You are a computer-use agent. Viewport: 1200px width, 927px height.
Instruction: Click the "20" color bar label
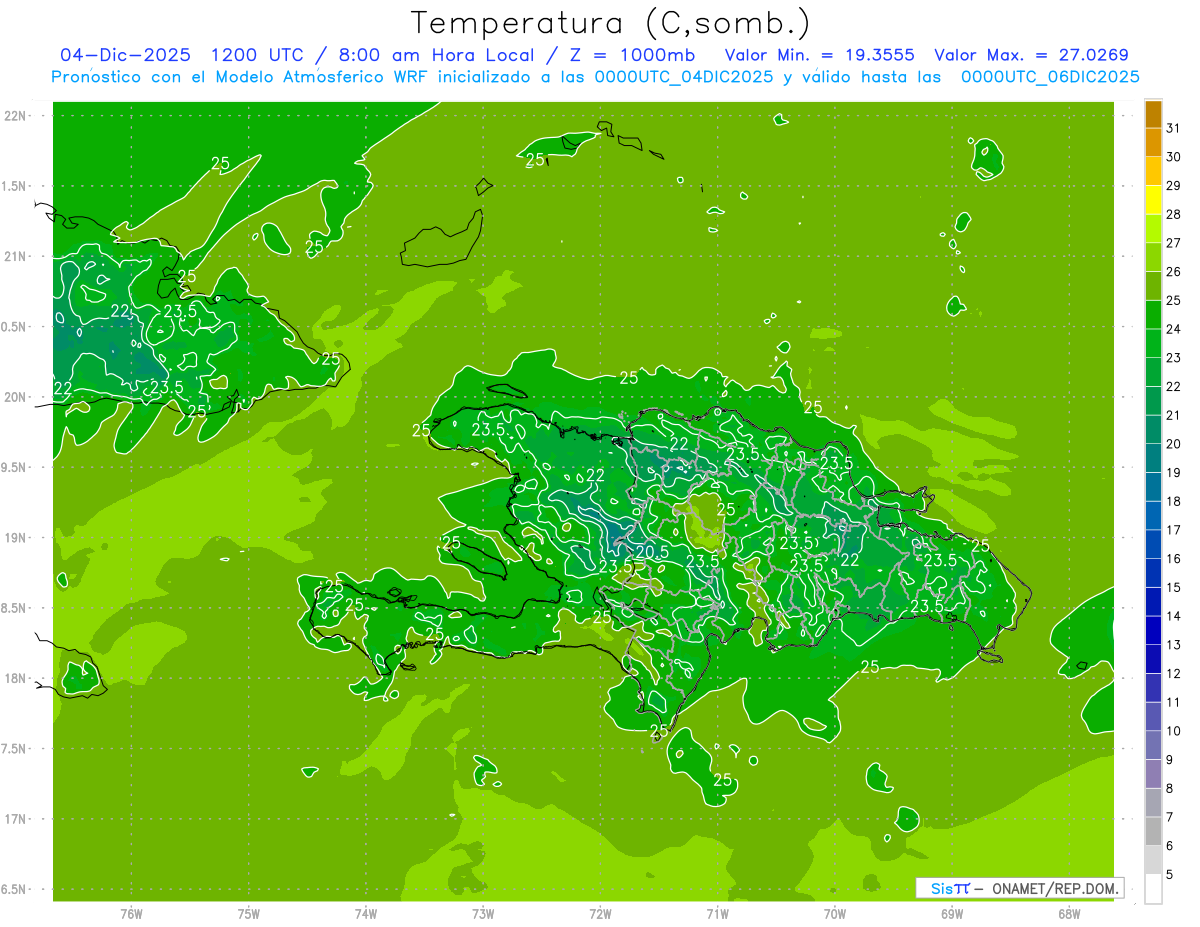1173,443
